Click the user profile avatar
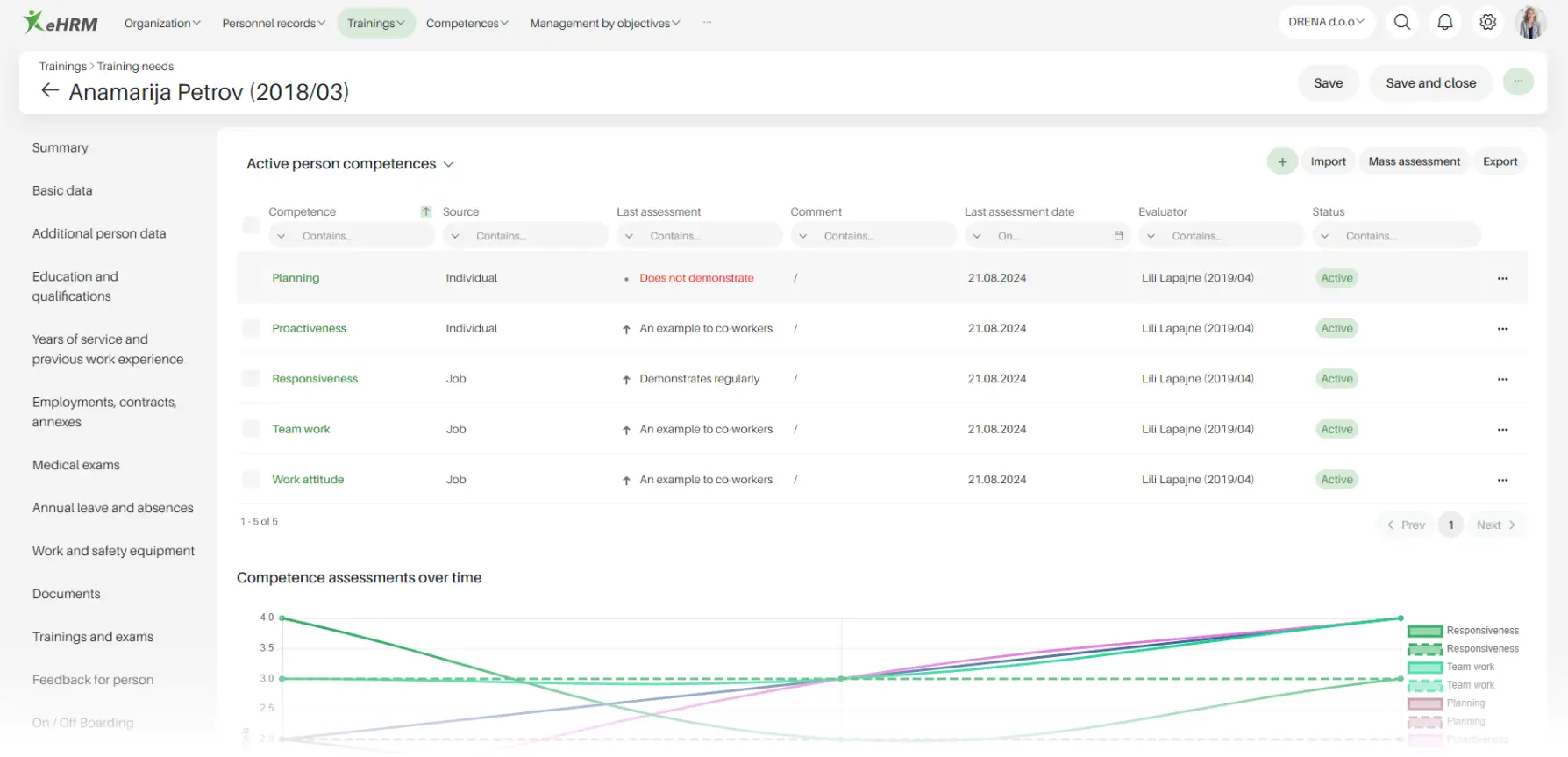 point(1530,22)
